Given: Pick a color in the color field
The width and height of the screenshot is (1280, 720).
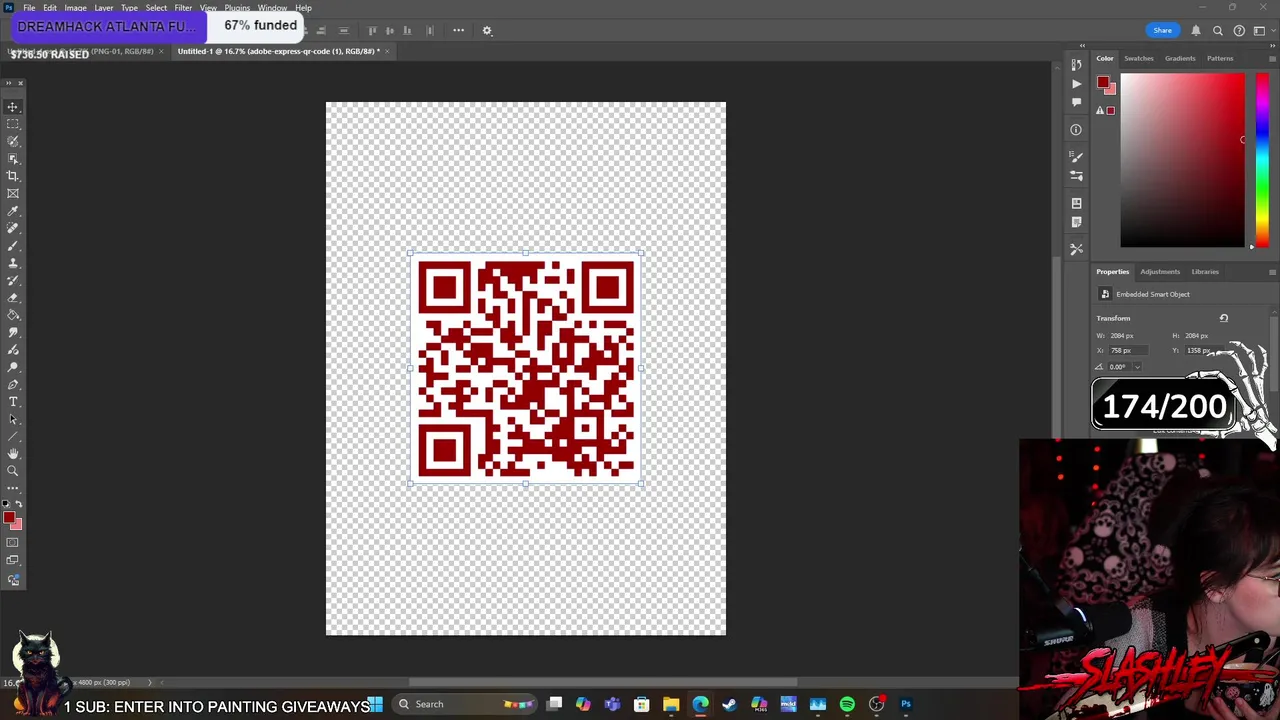Looking at the screenshot, I should pos(1182,160).
